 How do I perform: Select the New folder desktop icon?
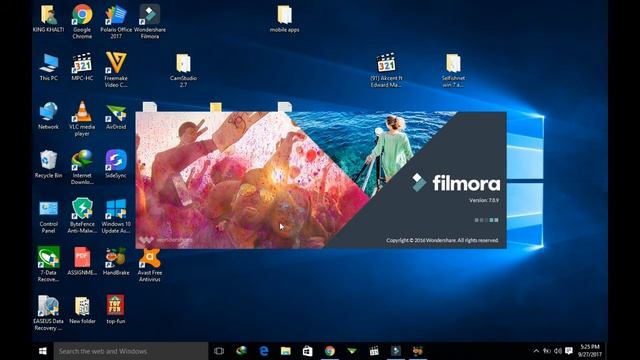(x=82, y=310)
